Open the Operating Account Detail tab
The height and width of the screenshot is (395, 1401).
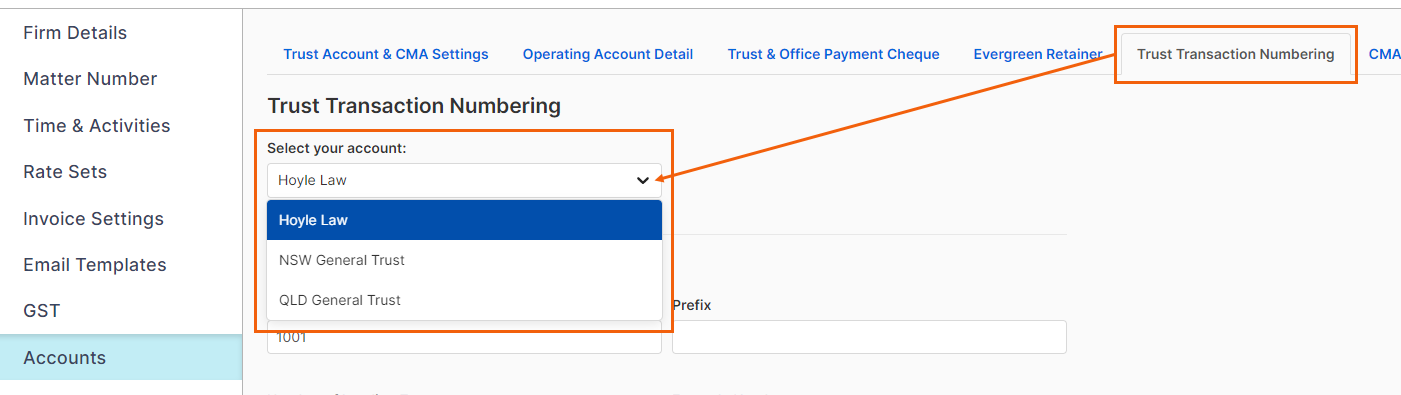[x=608, y=54]
